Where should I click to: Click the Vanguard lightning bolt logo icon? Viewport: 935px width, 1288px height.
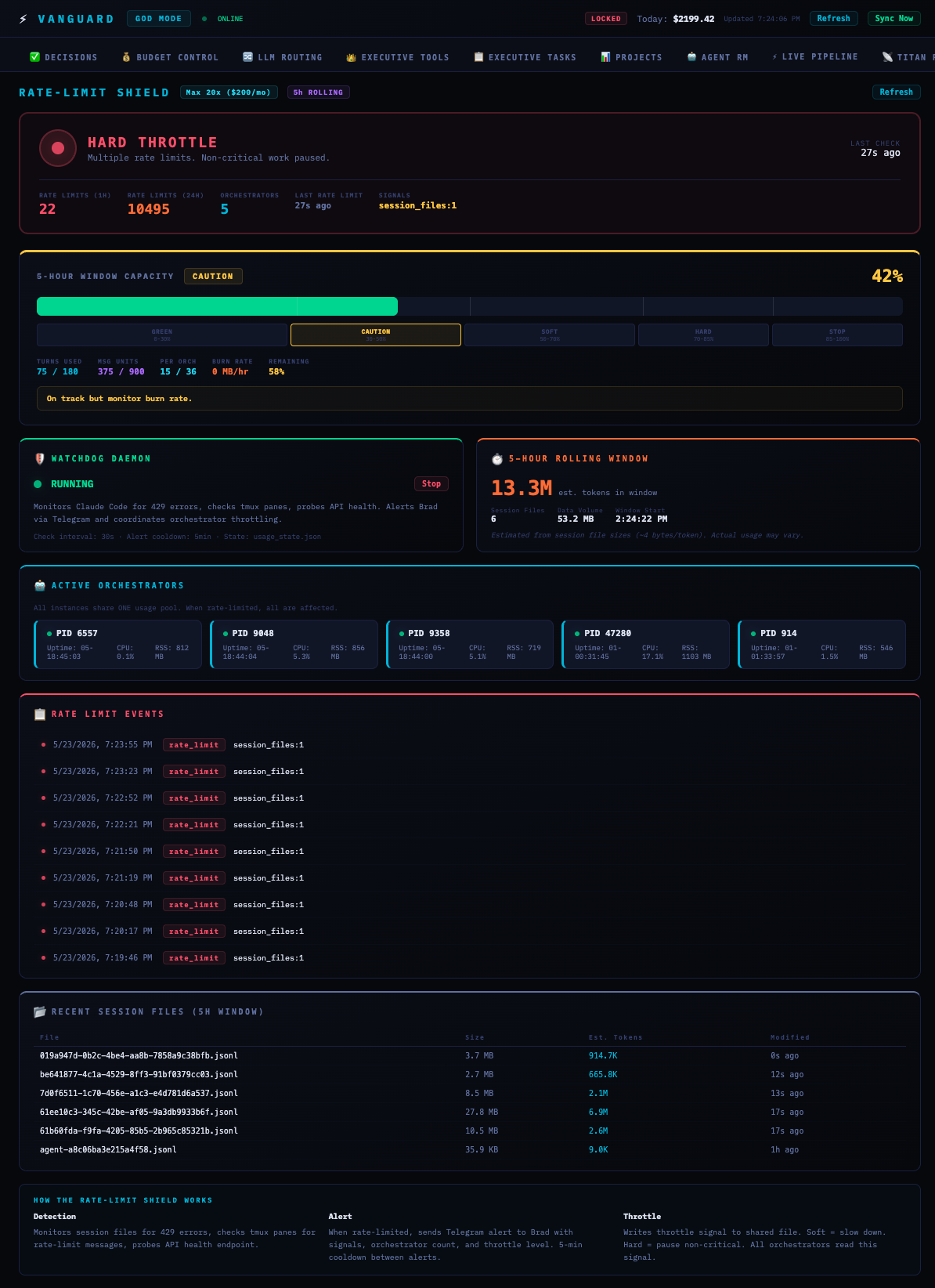(x=23, y=19)
